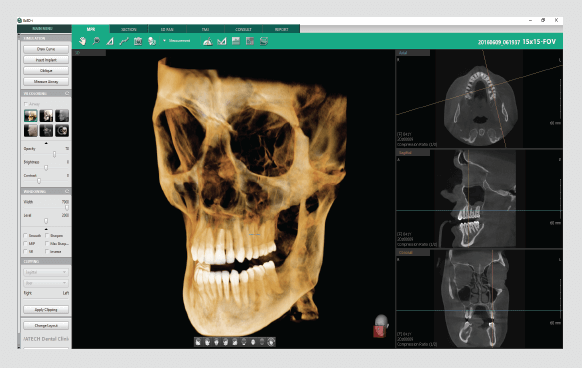The image size is (582, 368).
Task: Click the Opacity slider handle
Action: coord(55,154)
